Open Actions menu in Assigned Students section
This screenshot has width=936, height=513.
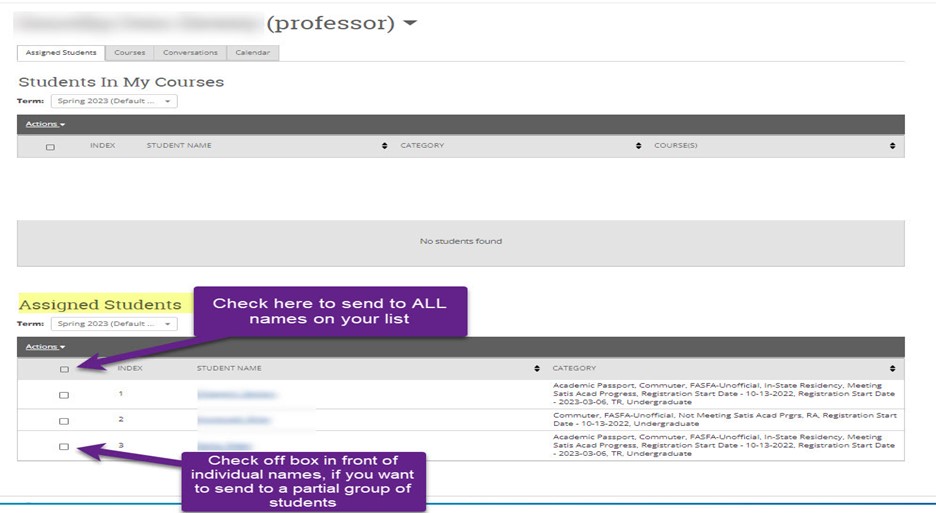pyautogui.click(x=45, y=347)
